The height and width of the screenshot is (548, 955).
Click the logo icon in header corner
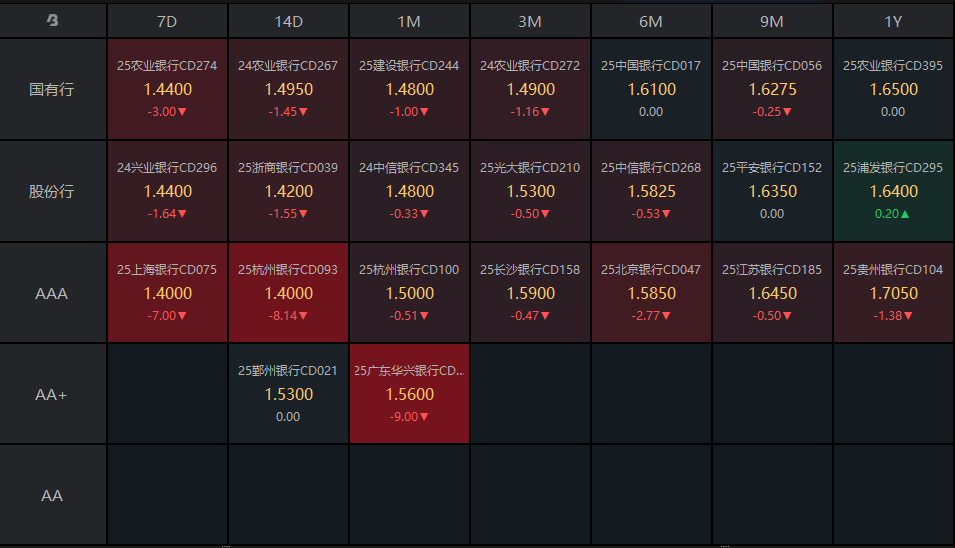(53, 20)
